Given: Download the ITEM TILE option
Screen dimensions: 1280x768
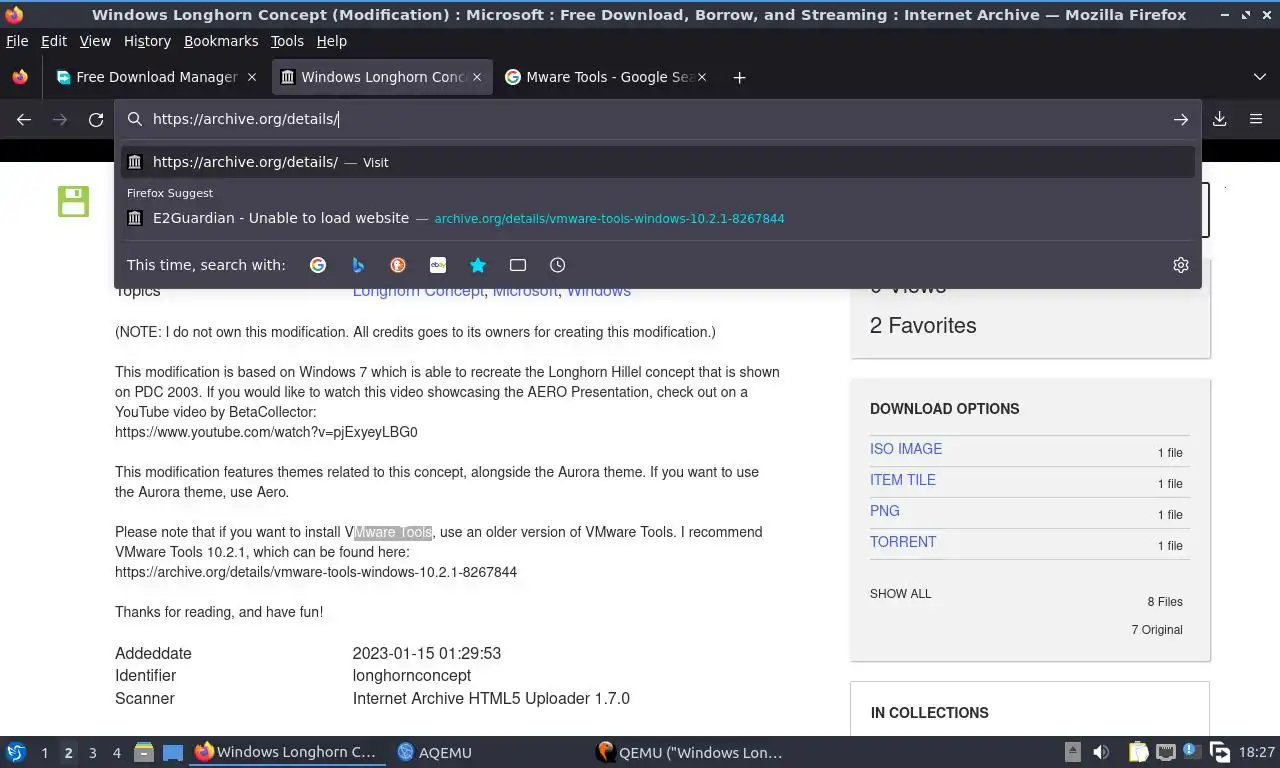Looking at the screenshot, I should tap(903, 480).
